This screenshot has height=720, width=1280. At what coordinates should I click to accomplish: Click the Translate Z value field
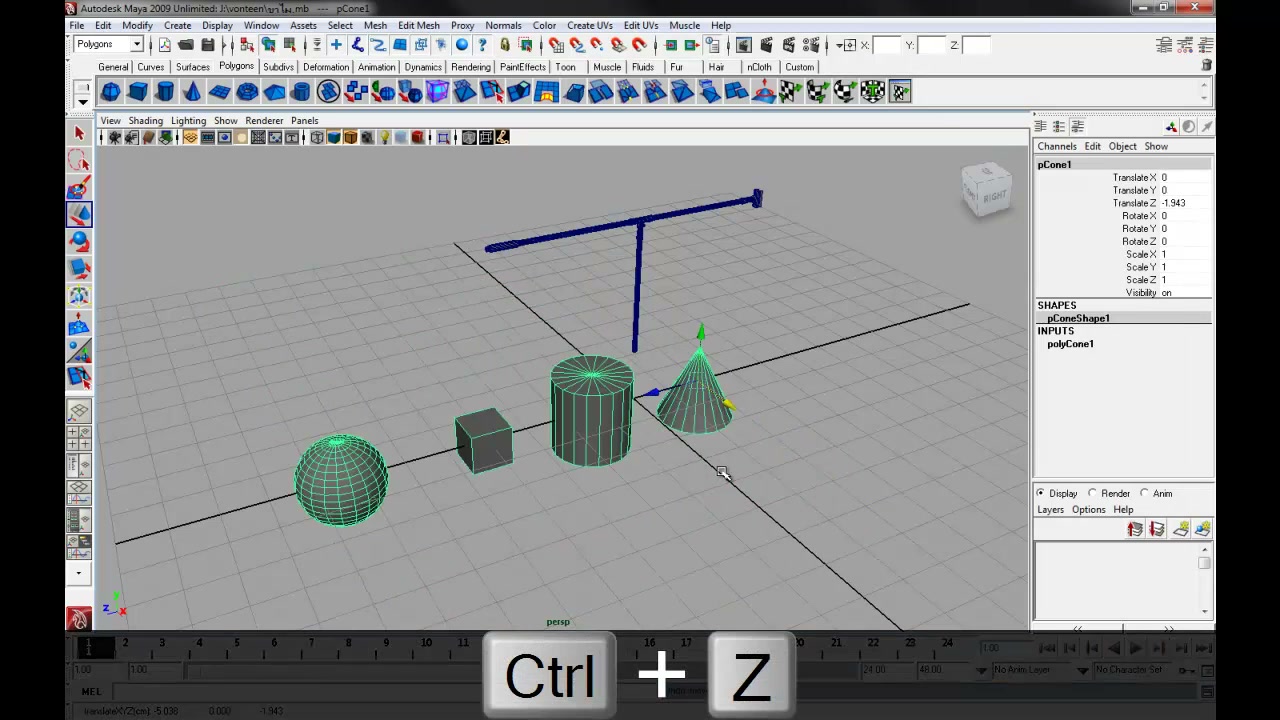tap(1185, 203)
